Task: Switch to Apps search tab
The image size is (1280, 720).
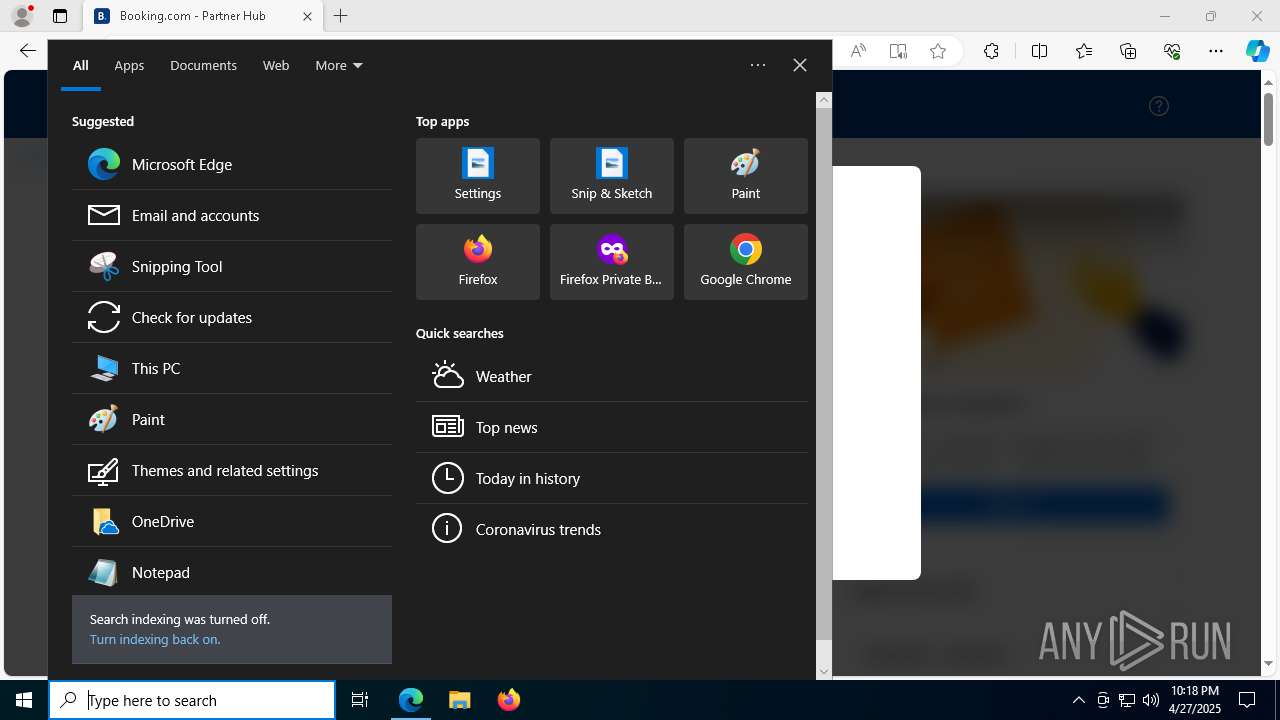Action: (129, 65)
